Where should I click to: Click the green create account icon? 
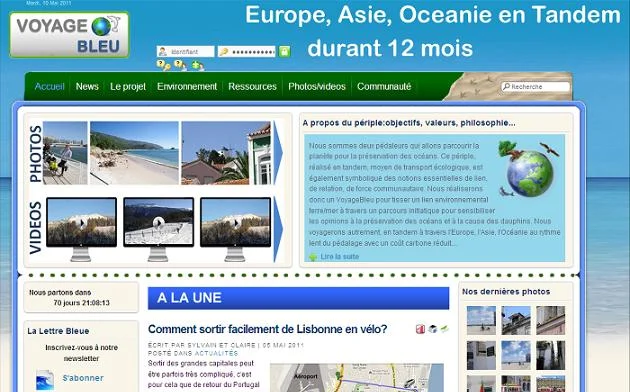click(x=197, y=65)
